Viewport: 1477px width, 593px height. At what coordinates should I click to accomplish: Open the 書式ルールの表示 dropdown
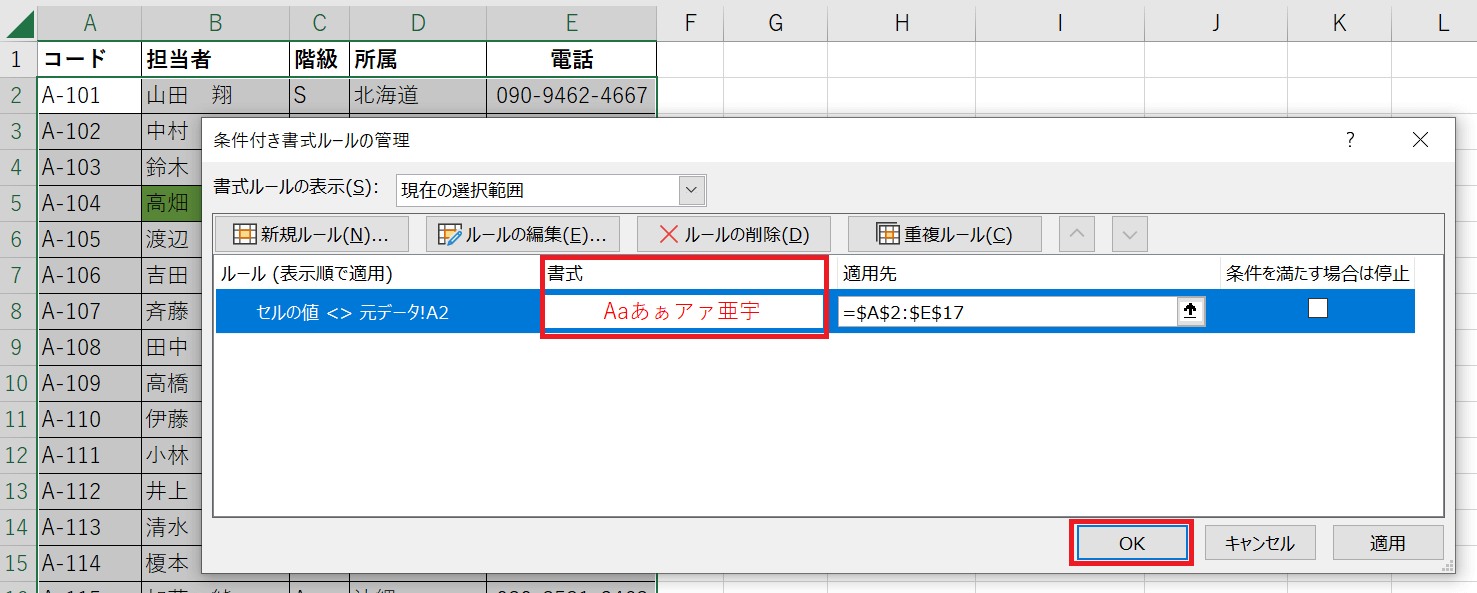coord(691,190)
